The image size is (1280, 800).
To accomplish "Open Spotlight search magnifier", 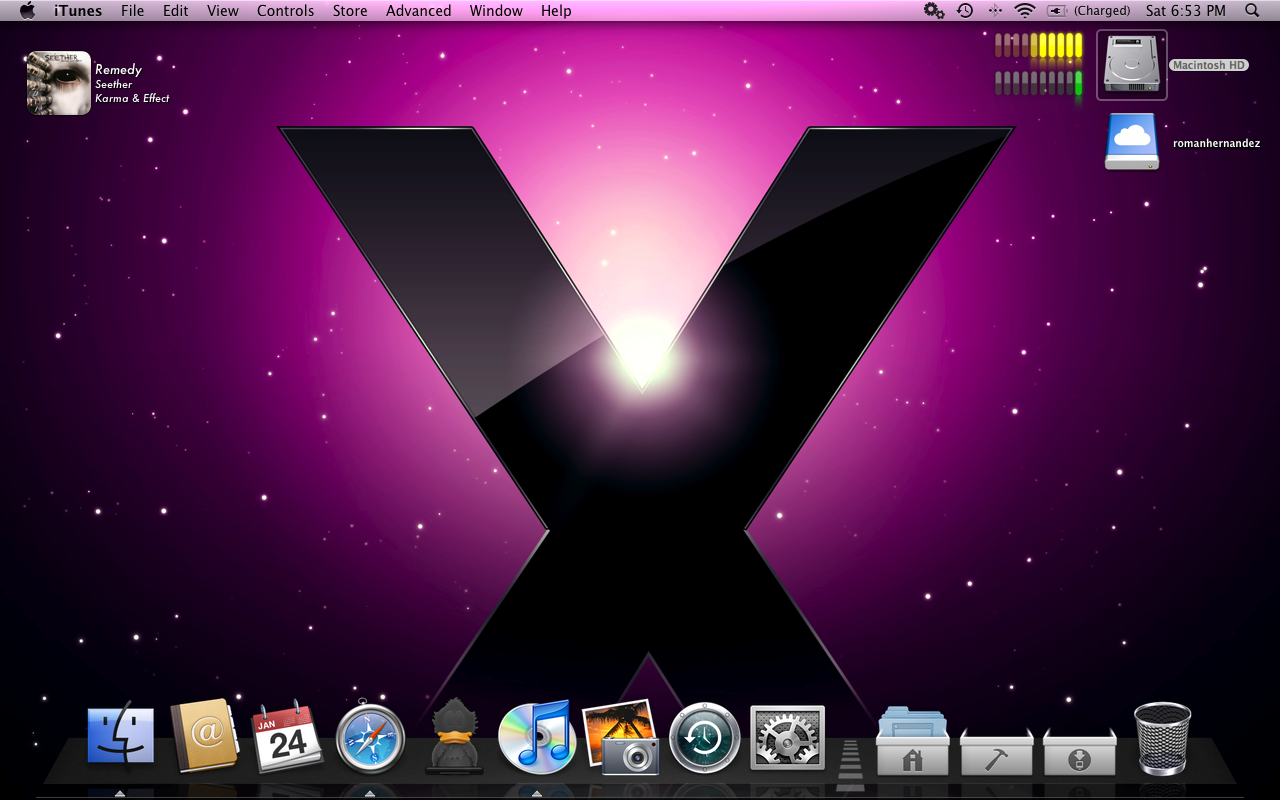I will (1252, 11).
